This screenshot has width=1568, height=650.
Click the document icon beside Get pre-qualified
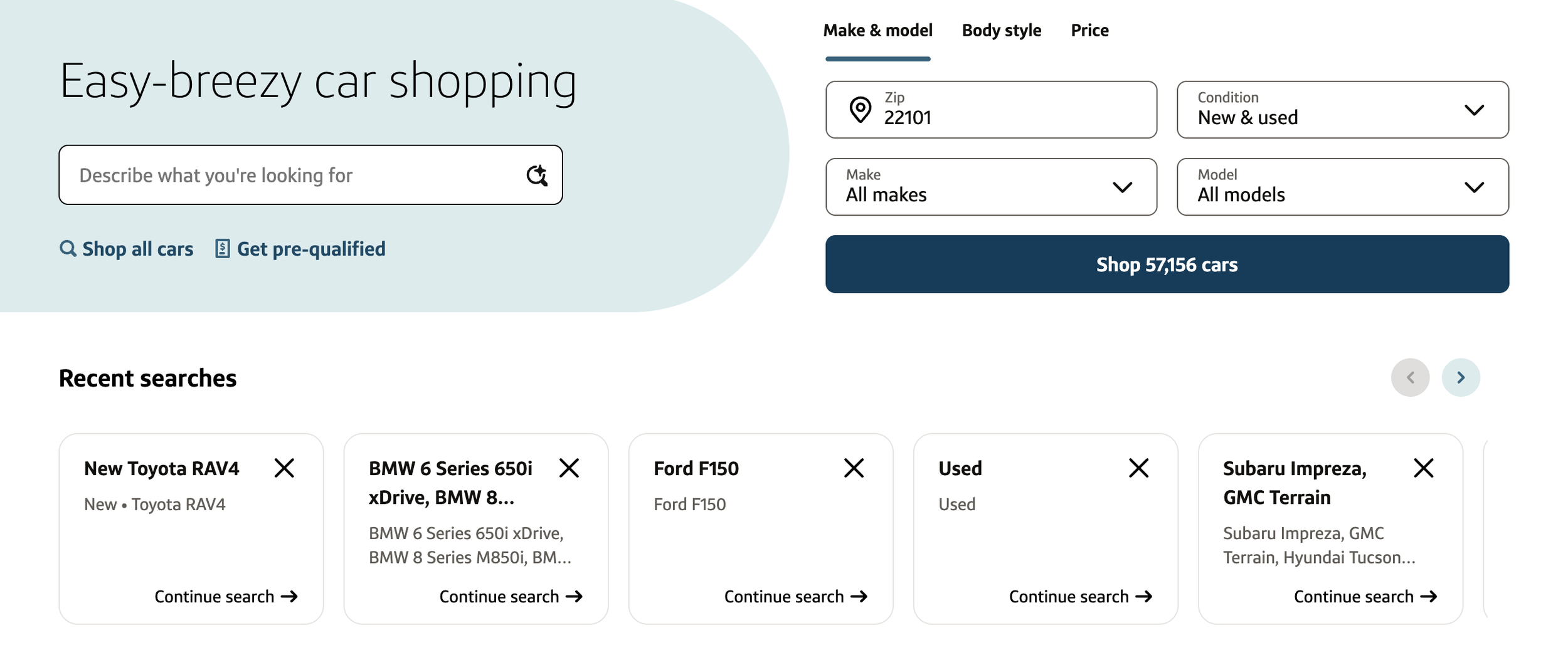pyautogui.click(x=222, y=249)
